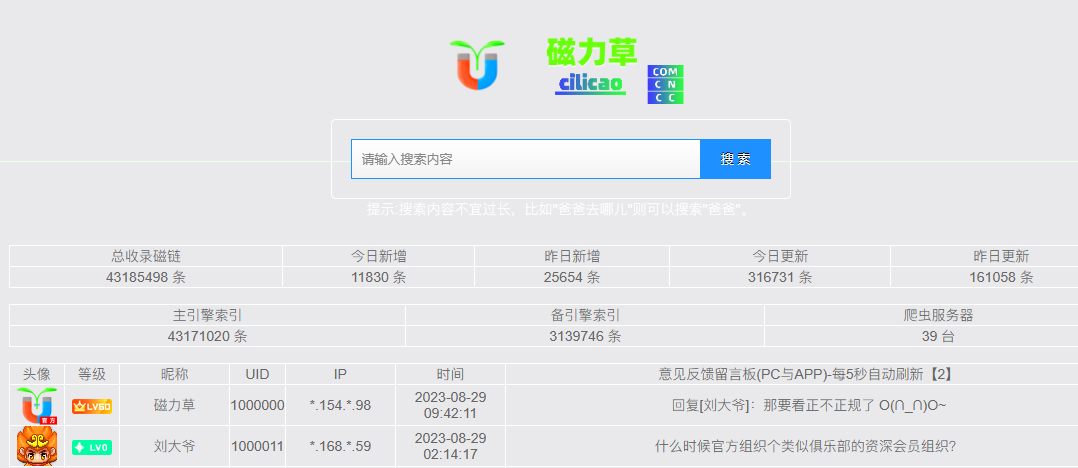Click the nickname 刘大爷
Viewport: 1078px width, 468px height.
(175, 447)
